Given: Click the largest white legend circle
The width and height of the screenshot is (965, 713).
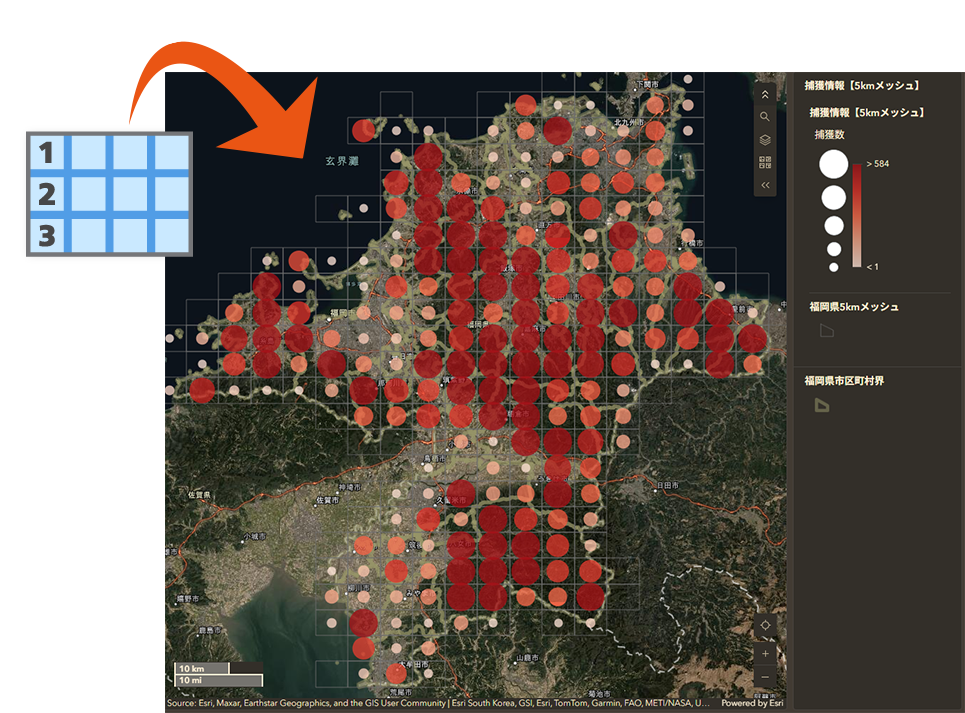Looking at the screenshot, I should (833, 164).
